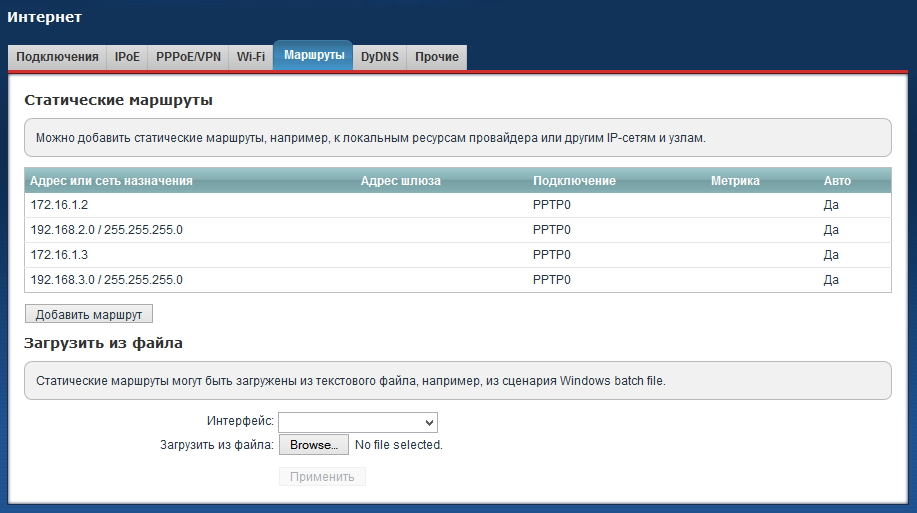Expand the Интерфейс dropdown

pos(357,422)
